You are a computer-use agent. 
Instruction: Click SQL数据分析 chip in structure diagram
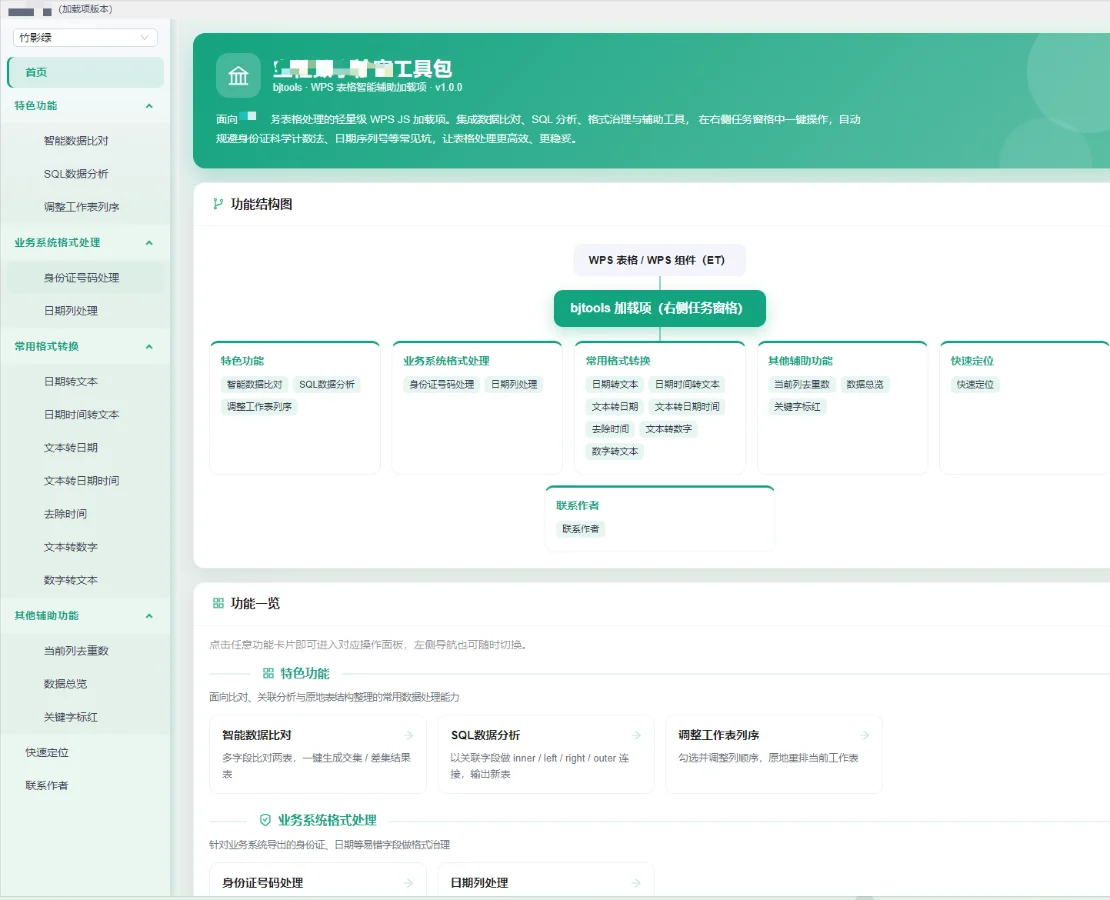click(327, 385)
